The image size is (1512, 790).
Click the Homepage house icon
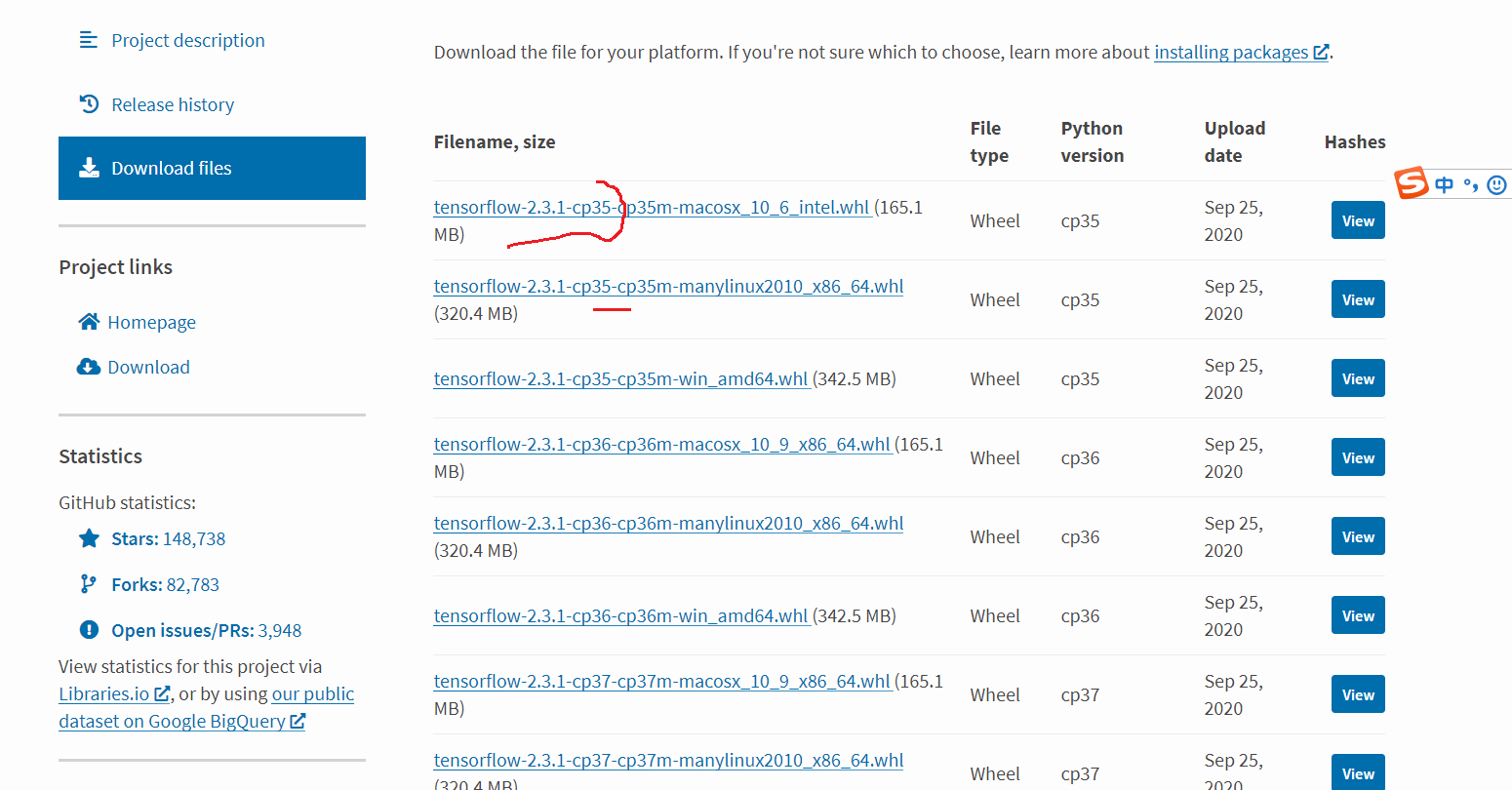tap(89, 322)
